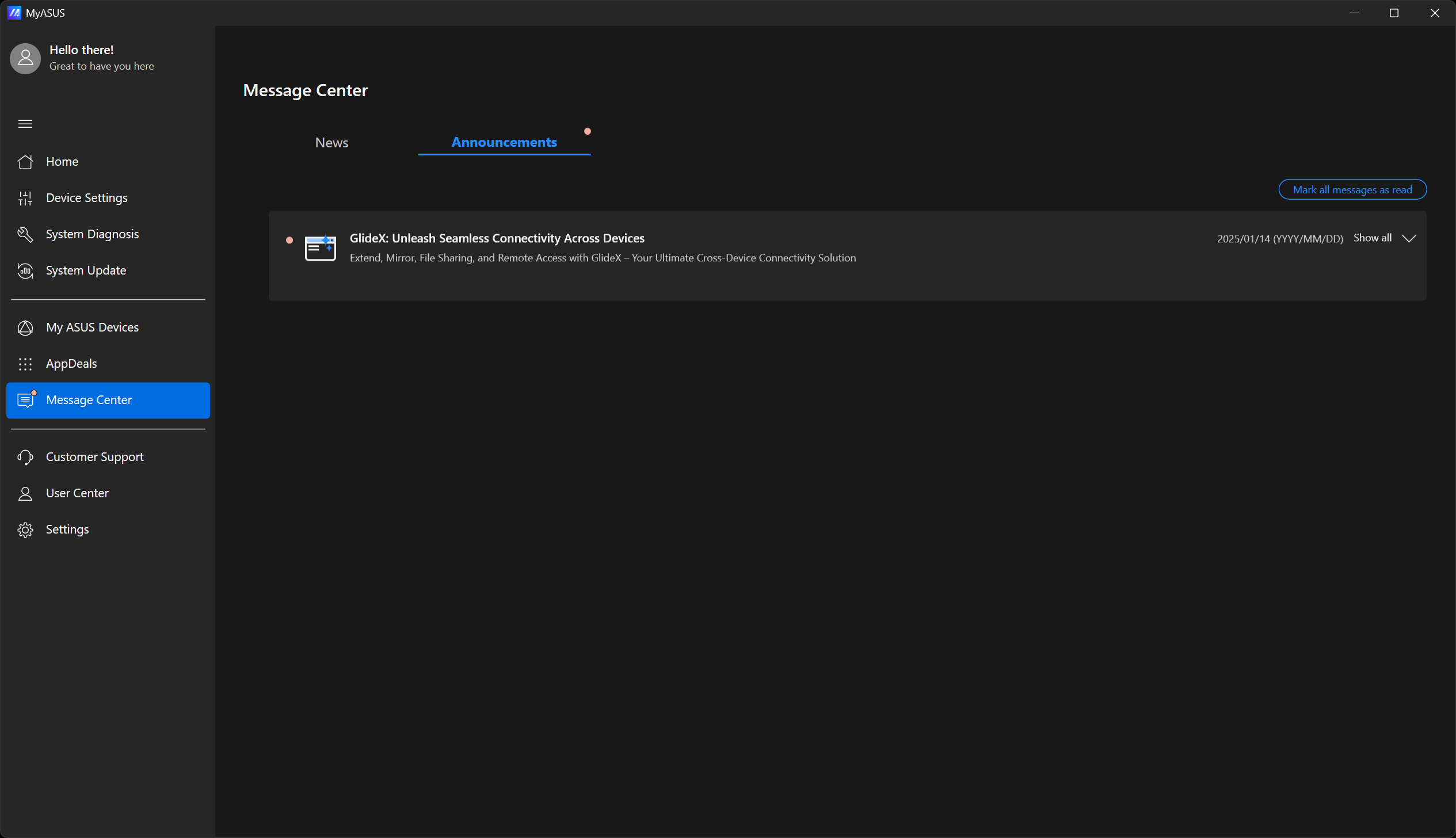Image resolution: width=1456 pixels, height=838 pixels.
Task: Open Settings gear icon in sidebar
Action: [25, 530]
